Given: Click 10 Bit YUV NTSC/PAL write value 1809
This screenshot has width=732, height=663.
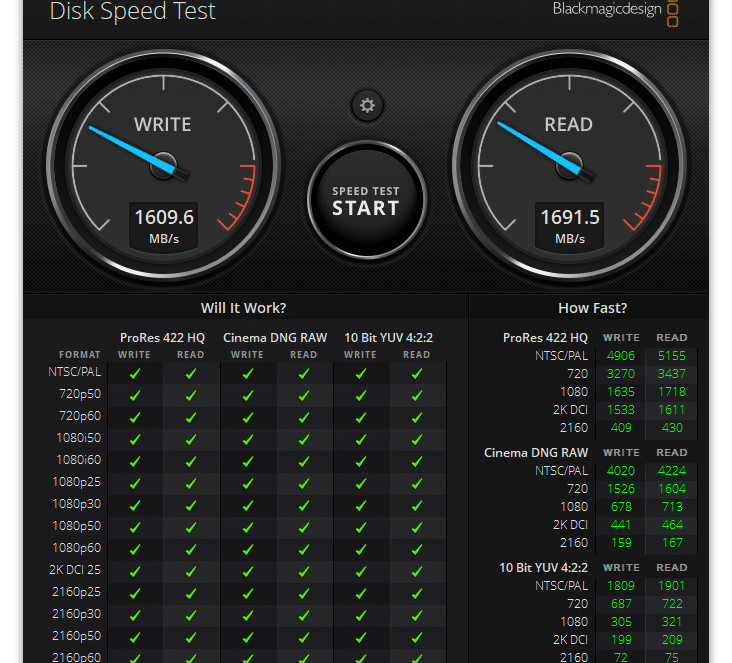Looking at the screenshot, I should (x=620, y=585).
